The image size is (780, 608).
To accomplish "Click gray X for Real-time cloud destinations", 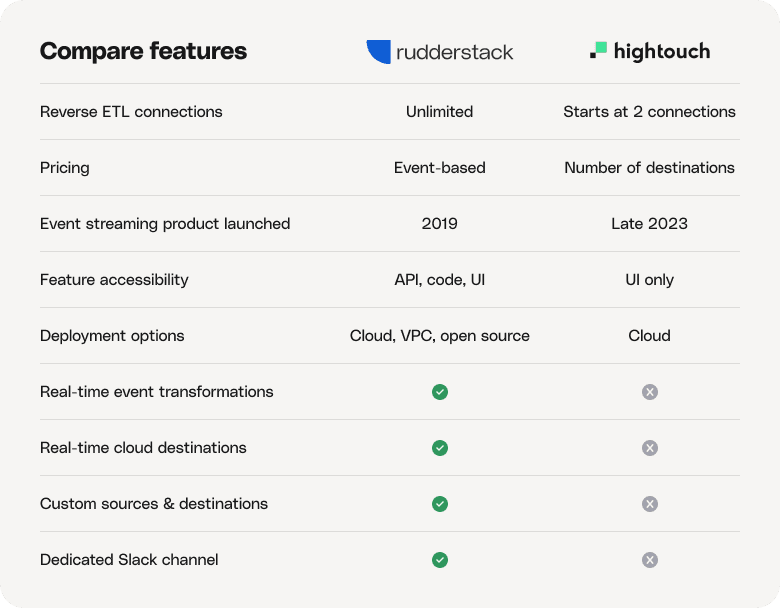I will pyautogui.click(x=650, y=448).
